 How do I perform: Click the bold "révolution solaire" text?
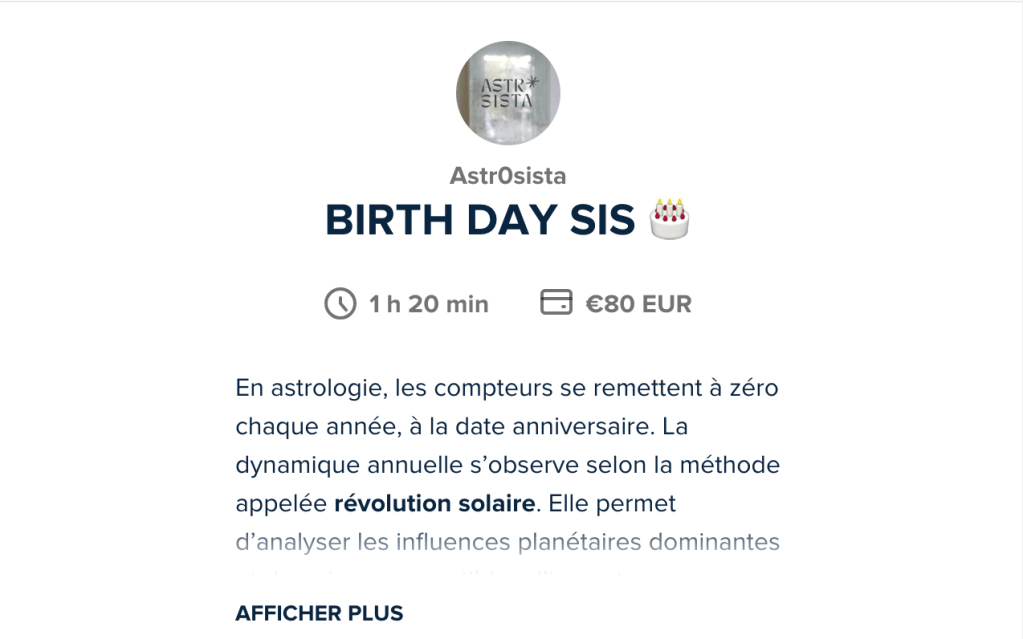pos(434,503)
